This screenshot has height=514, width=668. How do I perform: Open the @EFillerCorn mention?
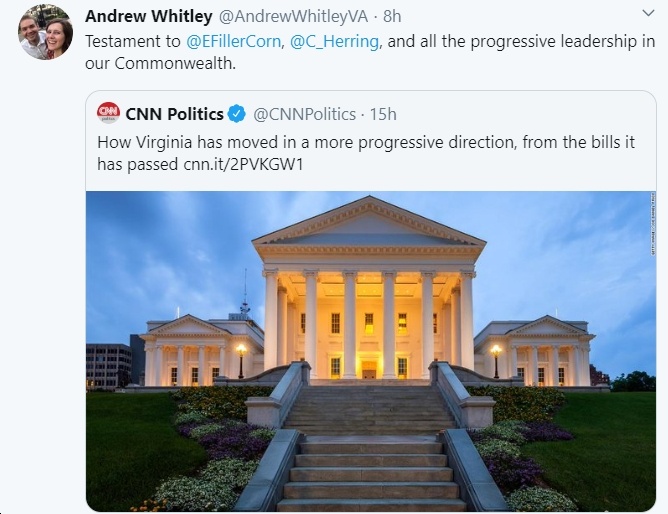pos(233,42)
